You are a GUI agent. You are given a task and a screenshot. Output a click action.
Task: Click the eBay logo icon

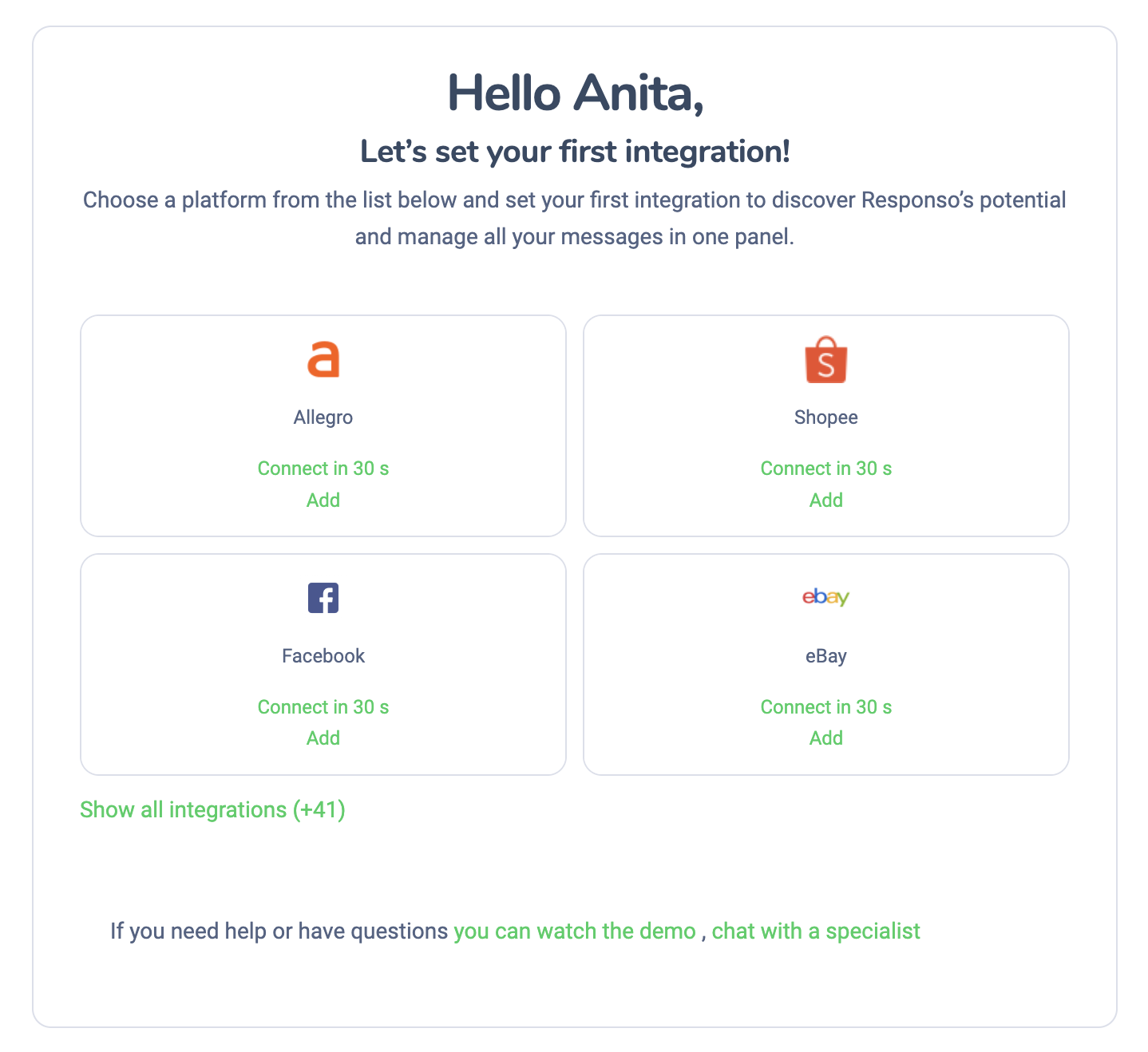(825, 597)
